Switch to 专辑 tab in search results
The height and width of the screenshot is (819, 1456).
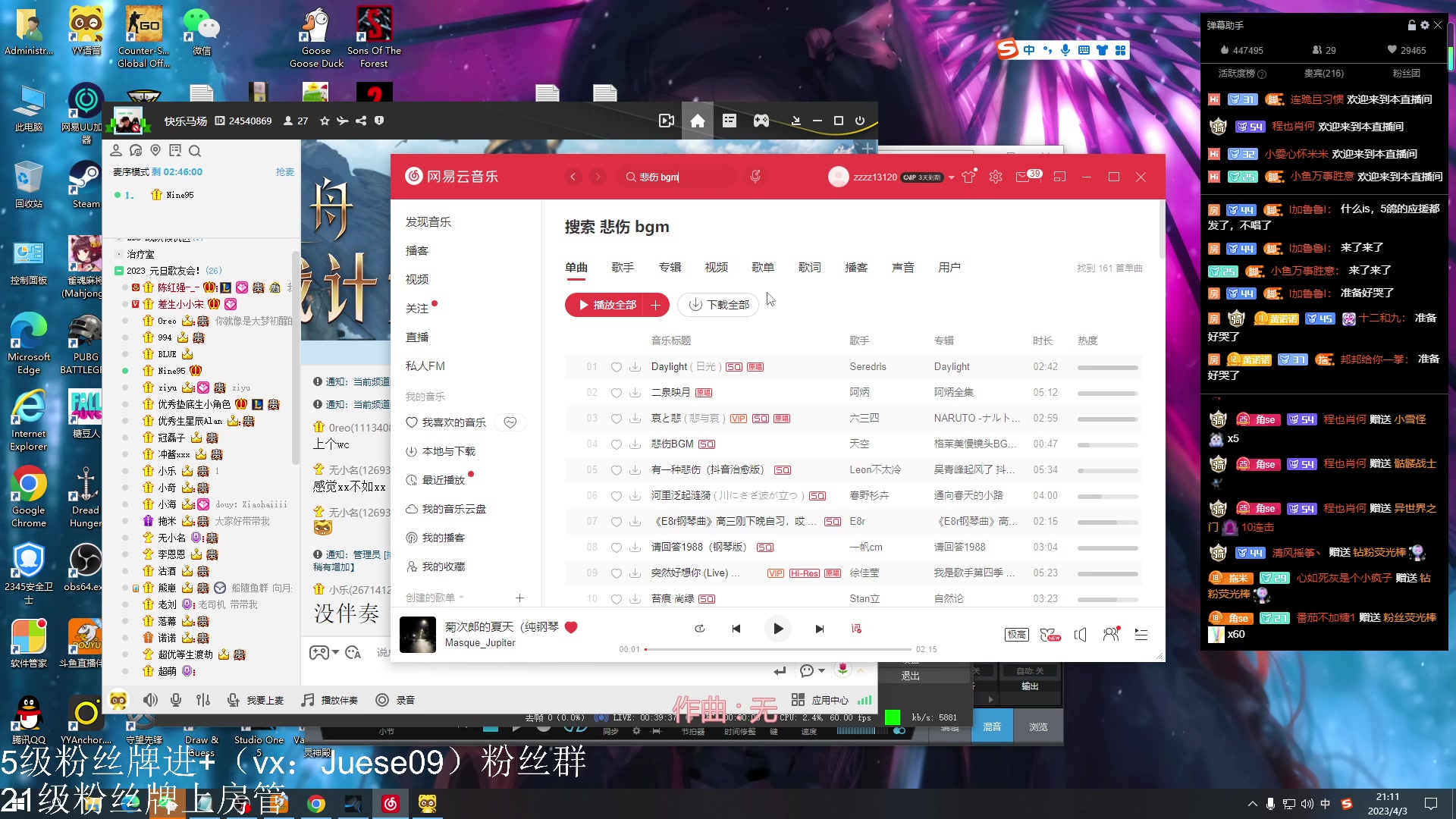point(670,268)
